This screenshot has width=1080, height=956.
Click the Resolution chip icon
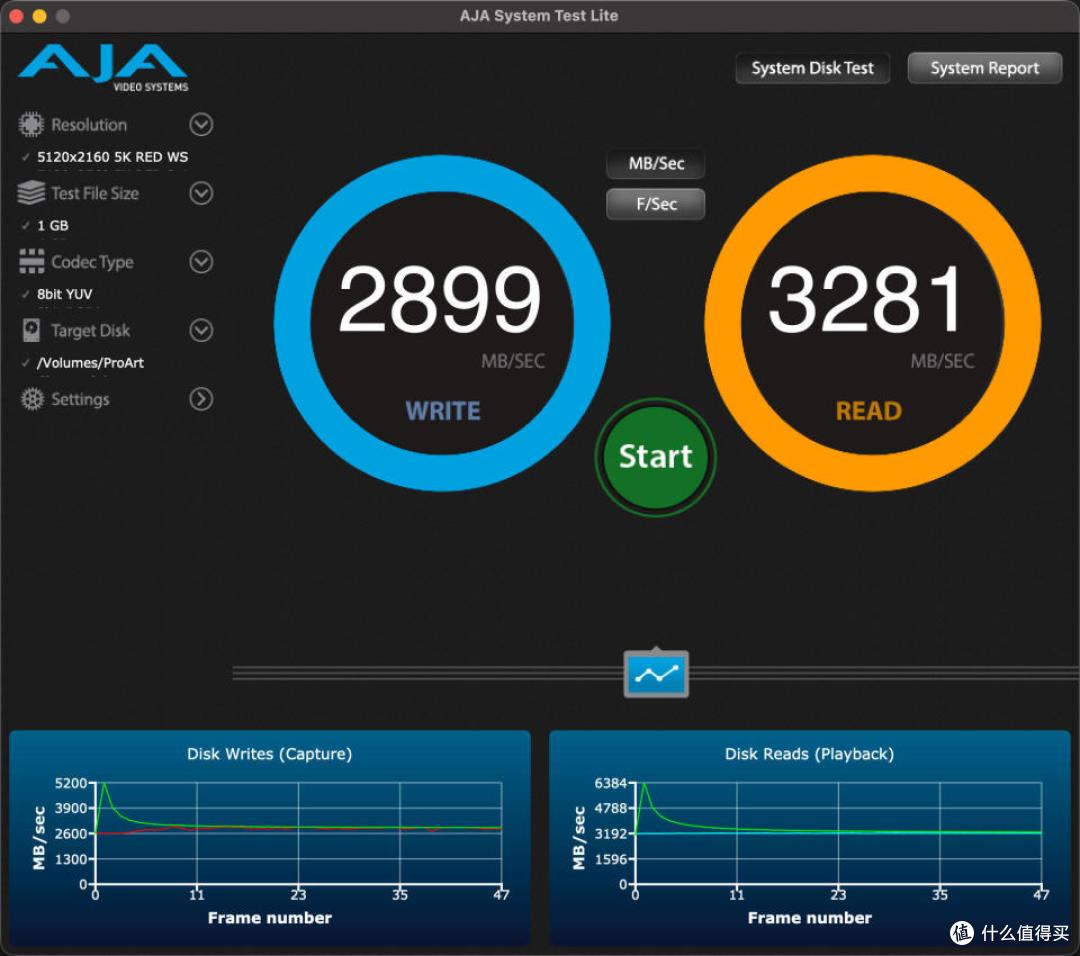pos(31,125)
